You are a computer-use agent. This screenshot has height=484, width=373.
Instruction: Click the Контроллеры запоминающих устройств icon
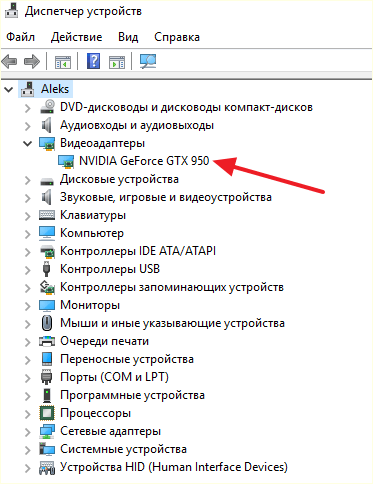click(47, 287)
